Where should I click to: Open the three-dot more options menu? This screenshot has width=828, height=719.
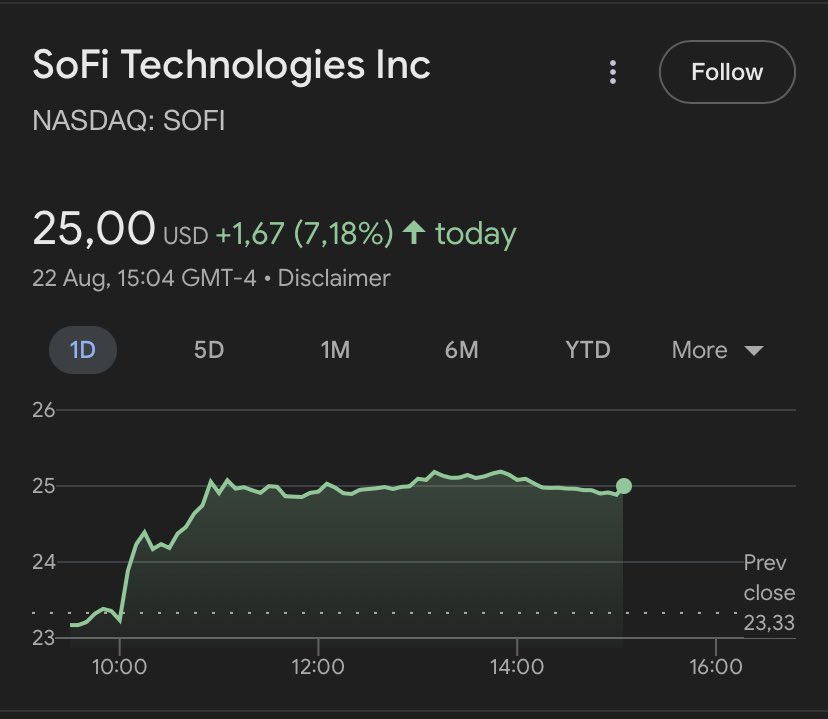coord(613,72)
